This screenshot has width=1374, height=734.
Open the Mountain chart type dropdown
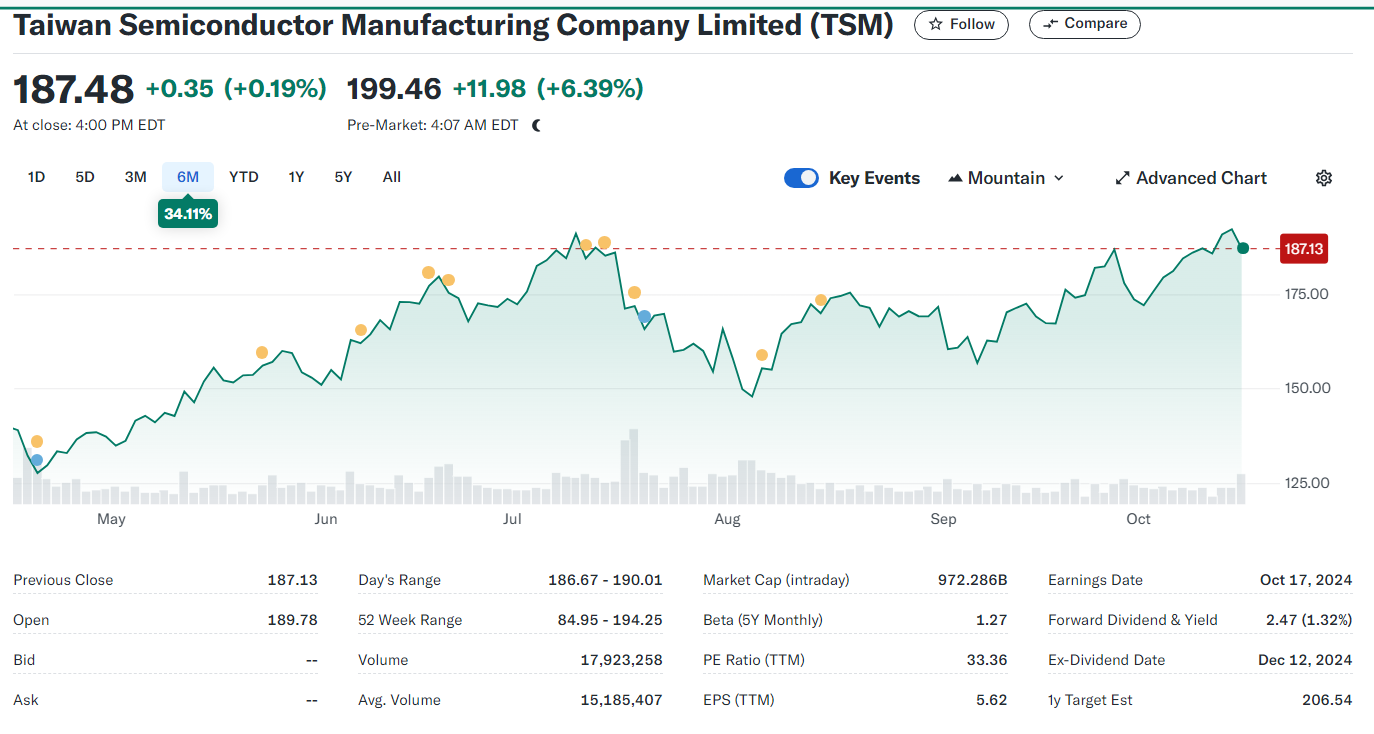point(1006,178)
